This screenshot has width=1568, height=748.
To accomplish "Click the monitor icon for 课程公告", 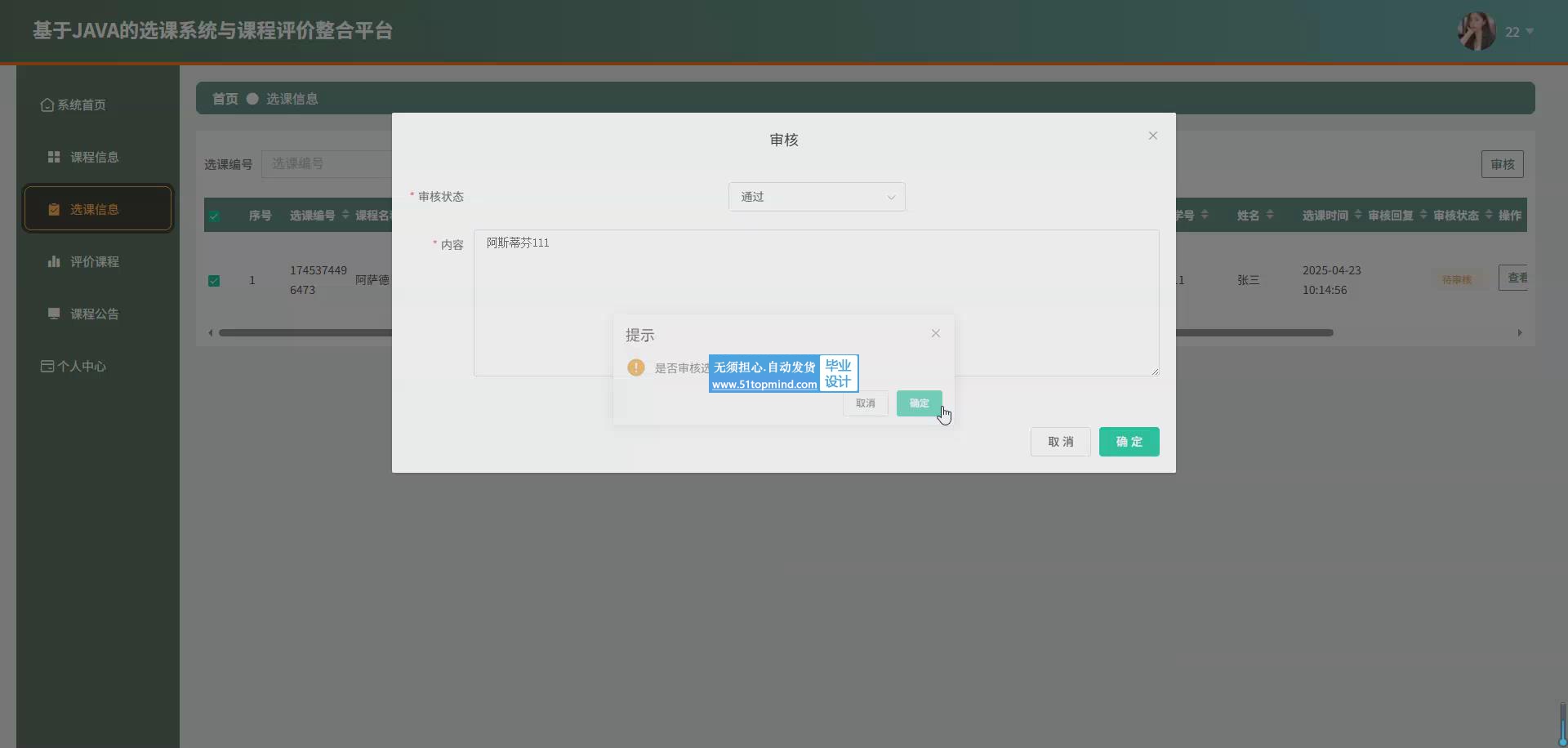I will (x=54, y=314).
